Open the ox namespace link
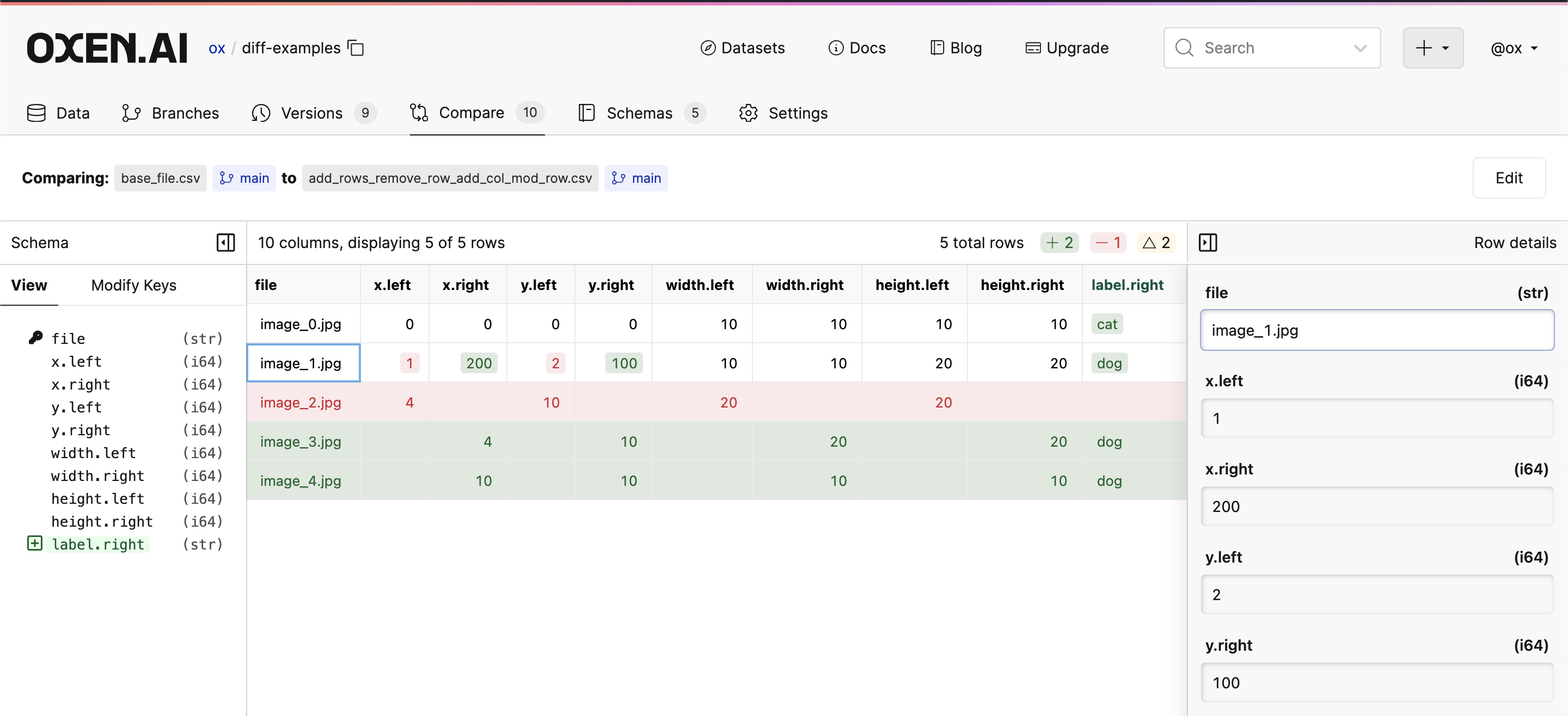 point(217,47)
